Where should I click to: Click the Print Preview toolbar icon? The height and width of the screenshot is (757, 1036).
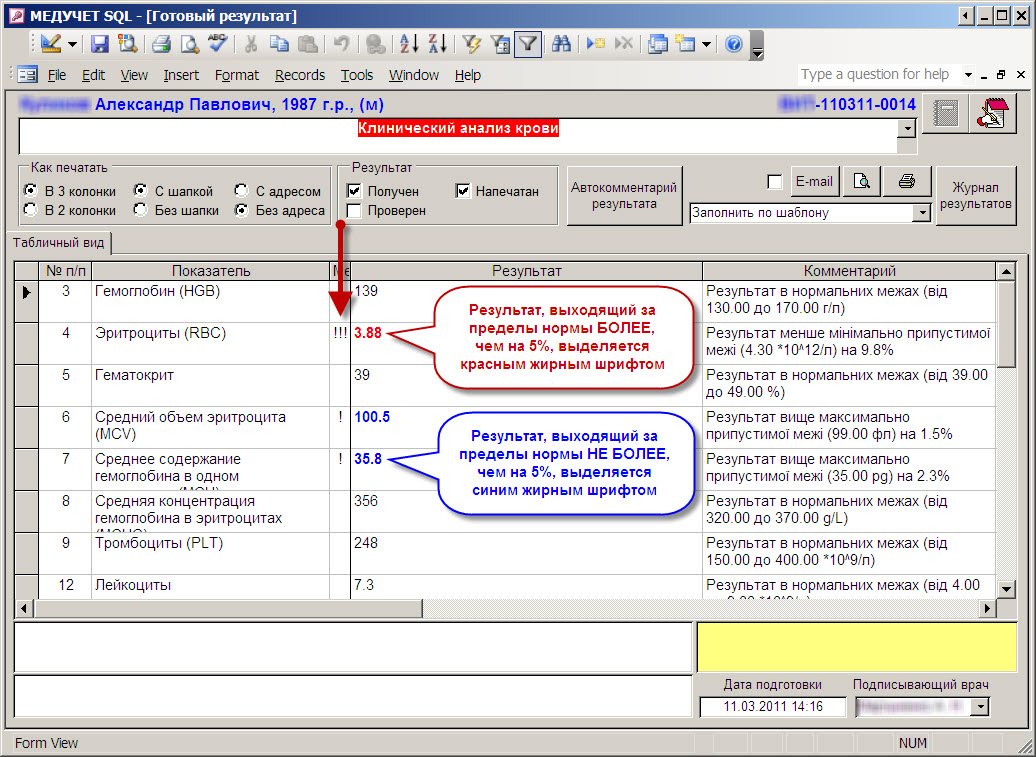click(x=190, y=44)
